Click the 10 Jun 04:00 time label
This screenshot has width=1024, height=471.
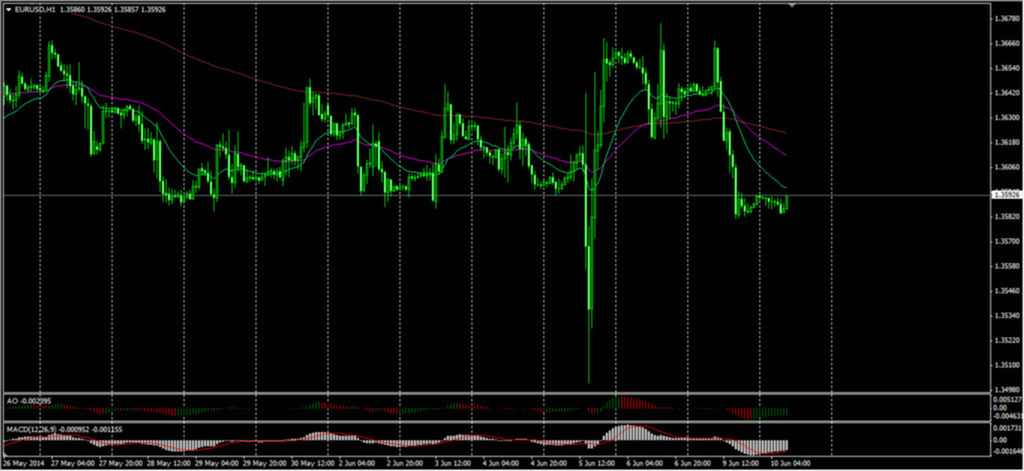pyautogui.click(x=790, y=464)
